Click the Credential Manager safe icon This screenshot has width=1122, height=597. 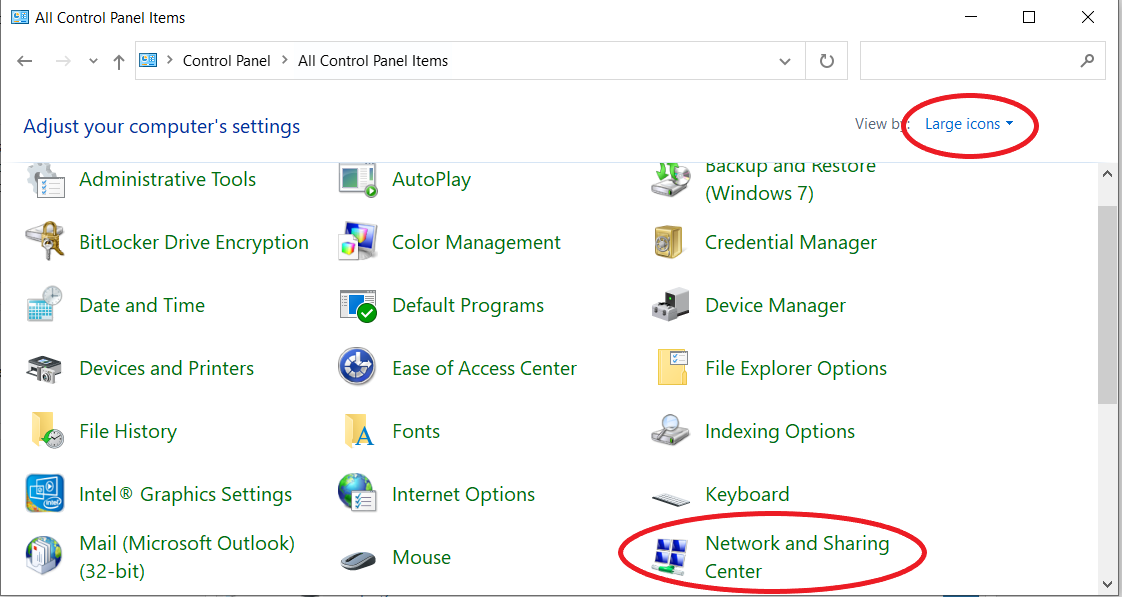click(x=670, y=243)
